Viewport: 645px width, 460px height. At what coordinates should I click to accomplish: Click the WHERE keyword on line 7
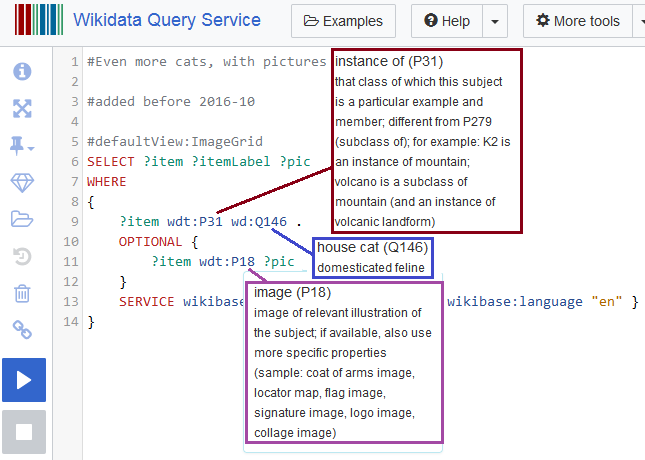[107, 181]
